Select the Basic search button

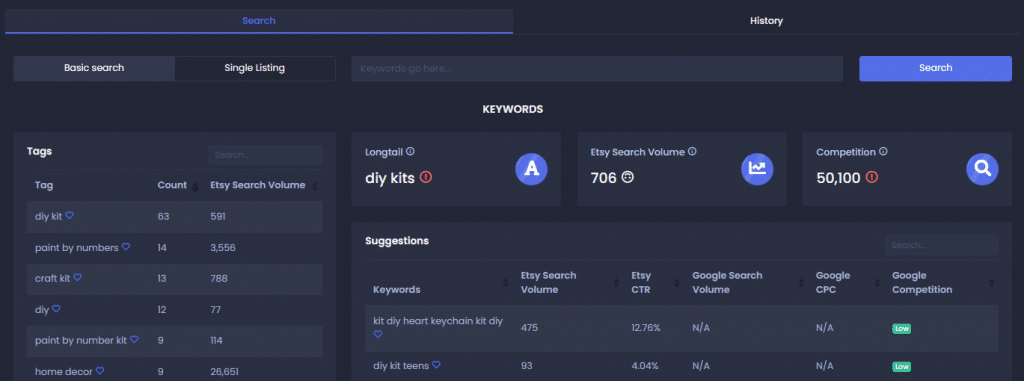(94, 68)
